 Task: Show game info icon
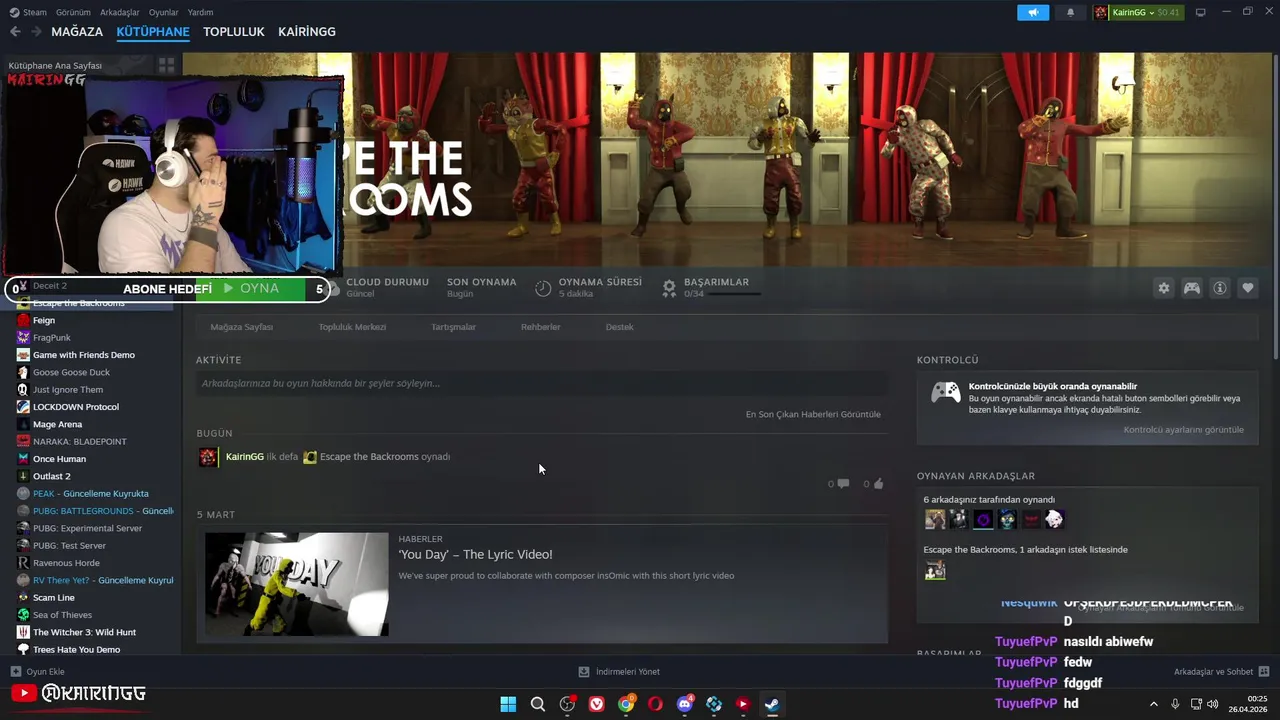coord(1220,288)
